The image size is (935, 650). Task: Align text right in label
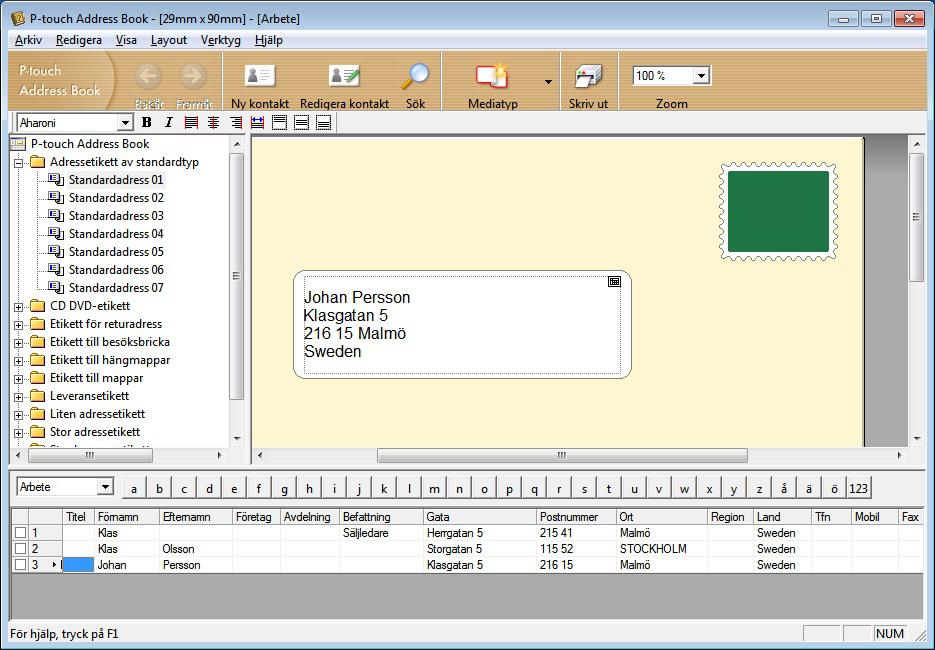pos(236,122)
